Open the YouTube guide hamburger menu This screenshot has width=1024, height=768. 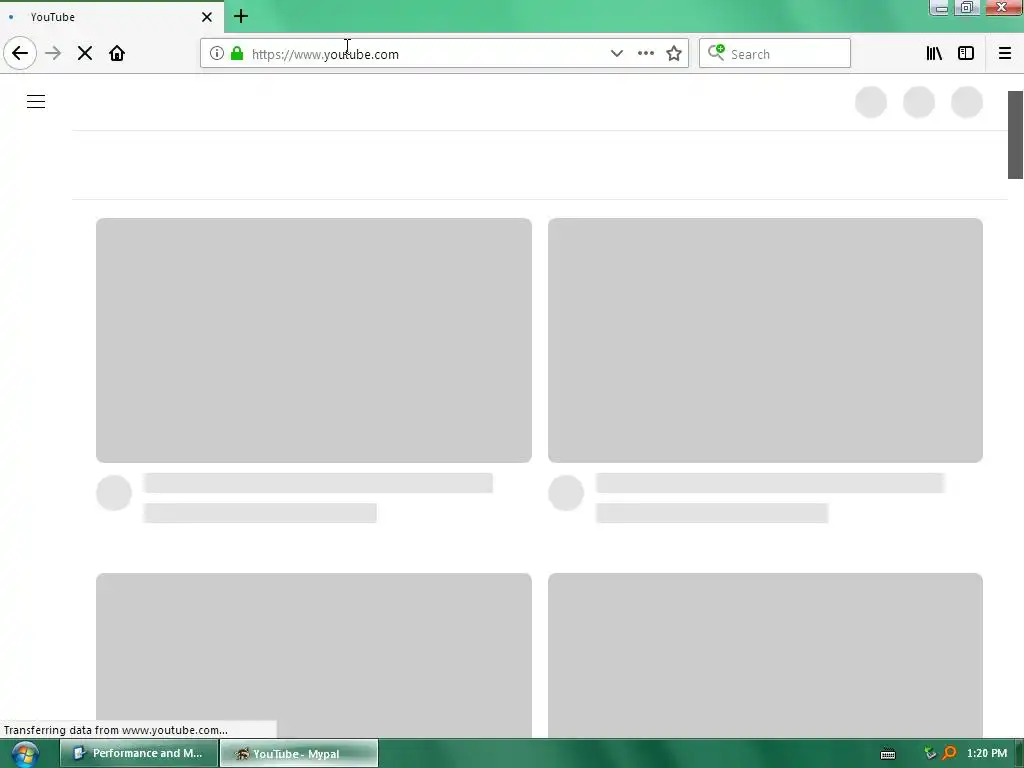36,102
